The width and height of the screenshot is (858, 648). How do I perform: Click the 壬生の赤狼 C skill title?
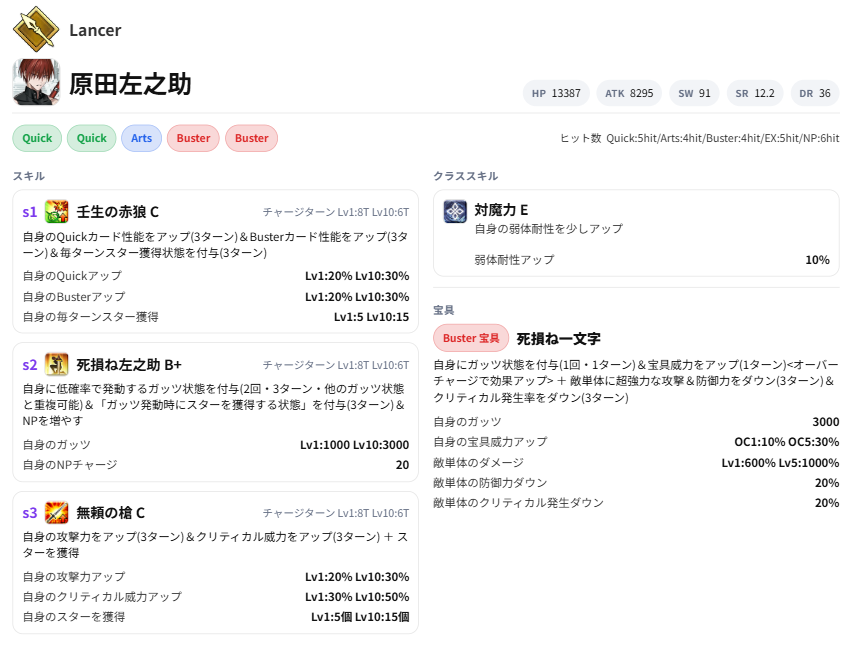[118, 212]
